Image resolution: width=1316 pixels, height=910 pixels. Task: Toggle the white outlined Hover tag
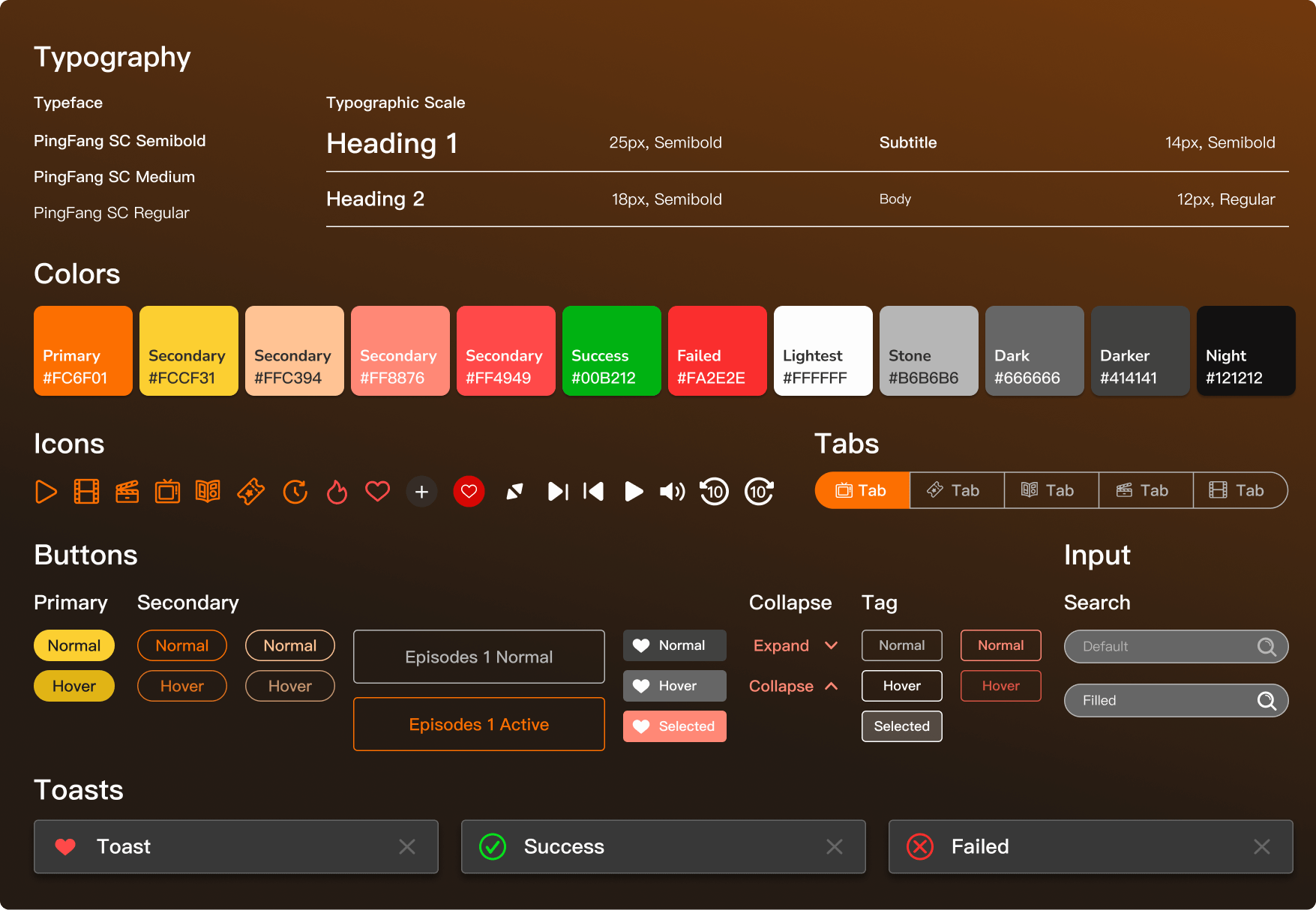tap(902, 686)
